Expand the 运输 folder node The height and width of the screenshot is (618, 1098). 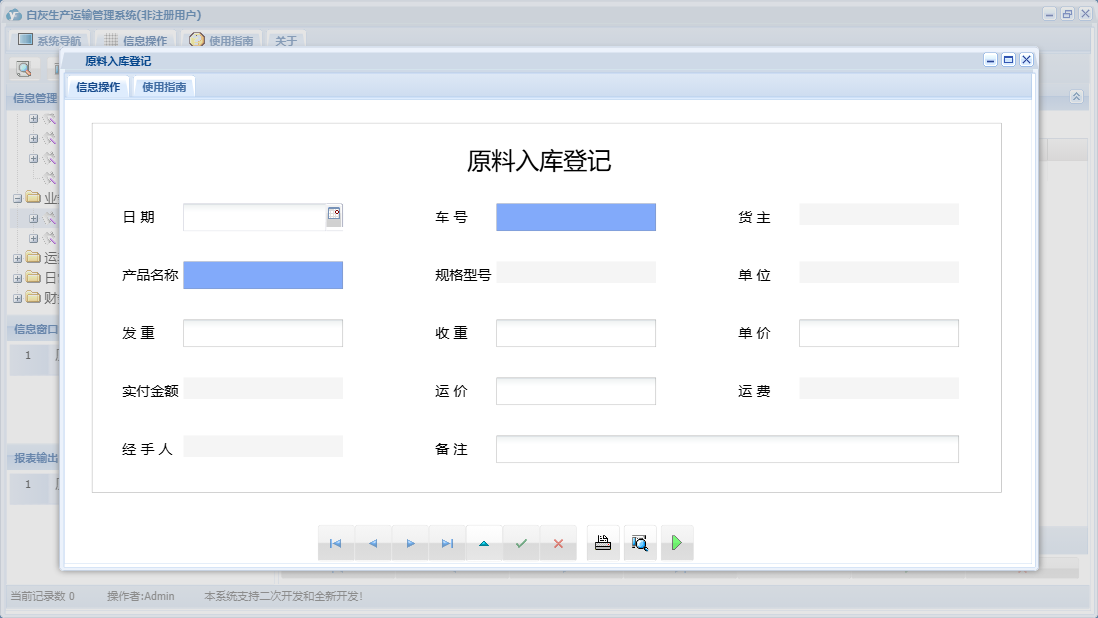click(x=17, y=258)
